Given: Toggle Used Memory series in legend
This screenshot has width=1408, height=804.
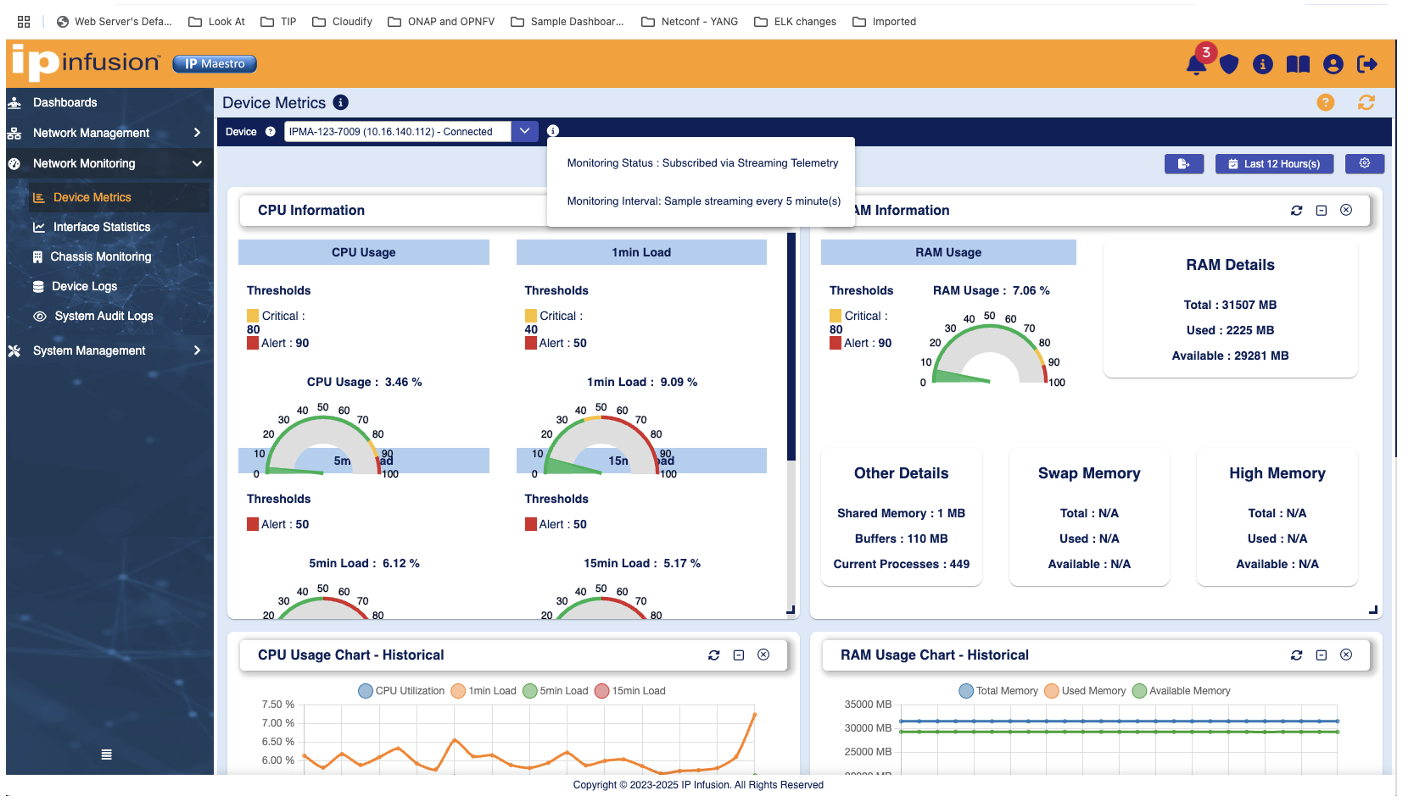Looking at the screenshot, I should [x=1085, y=691].
